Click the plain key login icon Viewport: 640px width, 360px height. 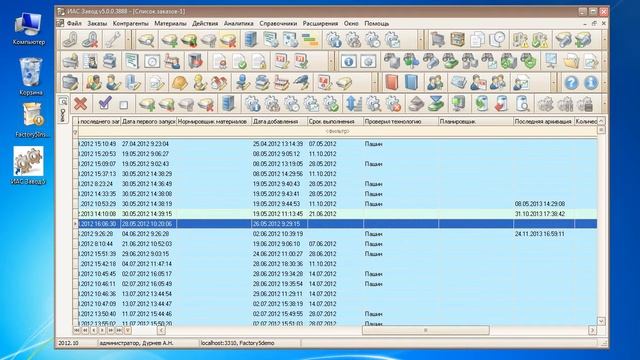click(71, 40)
